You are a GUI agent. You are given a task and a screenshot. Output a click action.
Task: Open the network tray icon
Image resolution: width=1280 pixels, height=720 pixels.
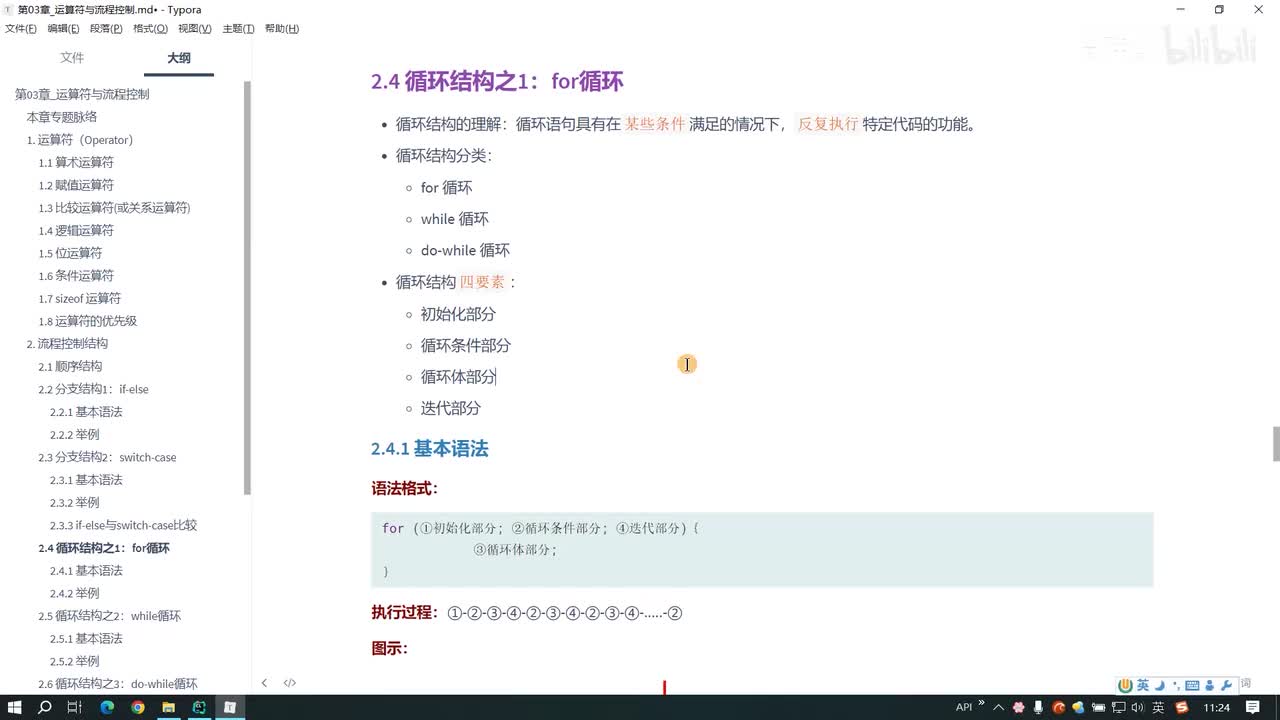pos(1119,707)
